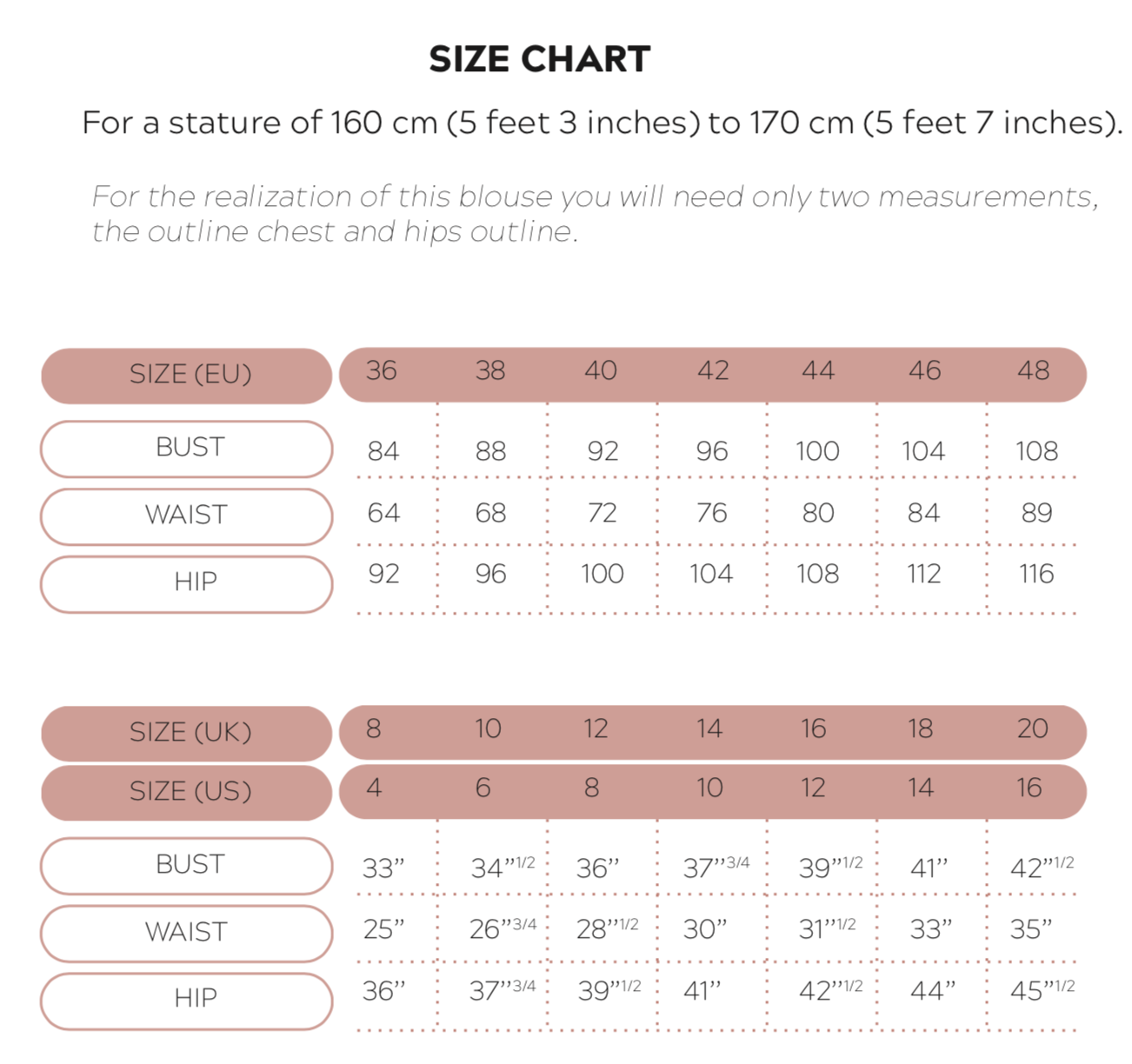Screen dimensions: 1132x1064
Task: Click the italic note about two measurements
Action: pos(595,214)
